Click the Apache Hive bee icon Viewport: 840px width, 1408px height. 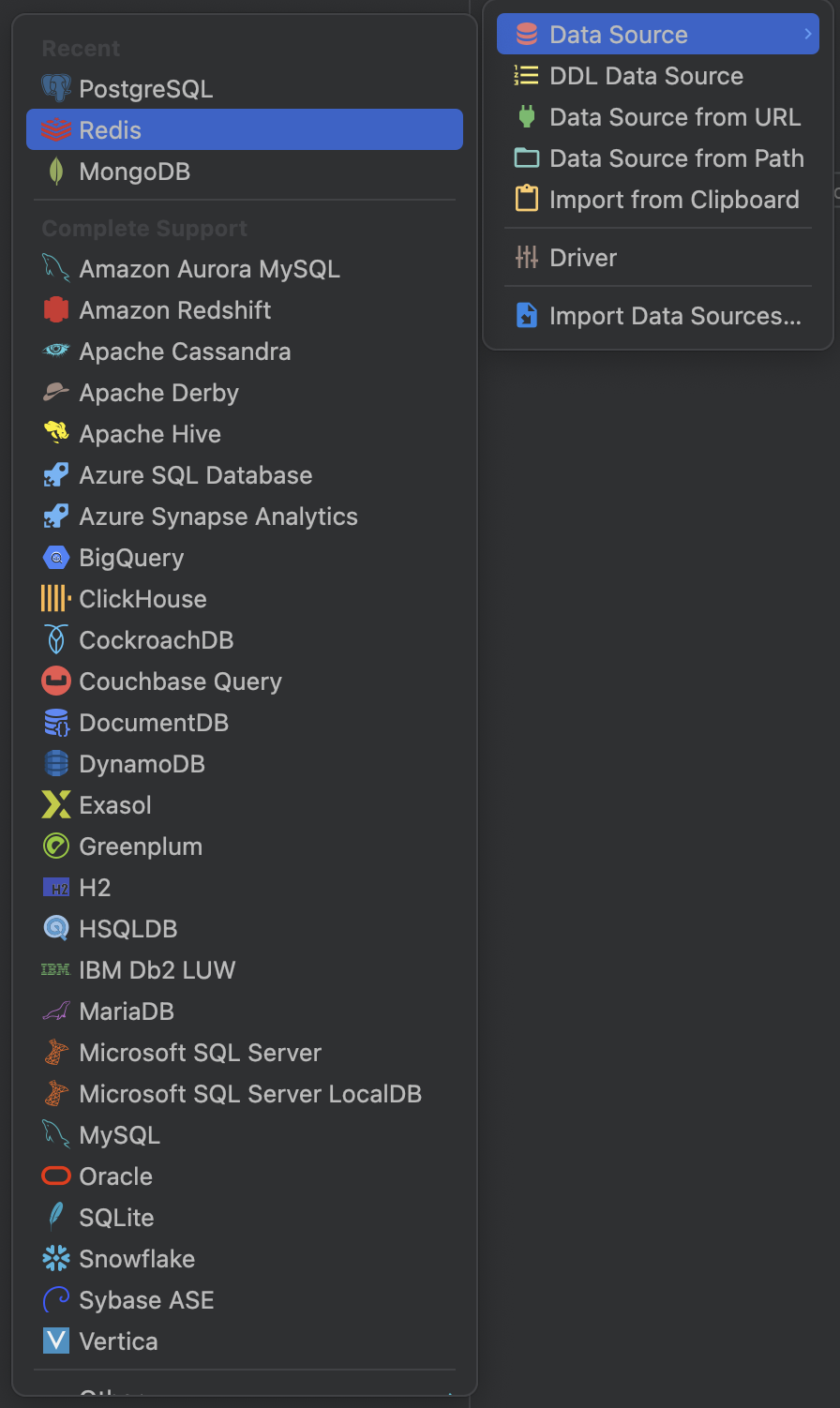(56, 434)
